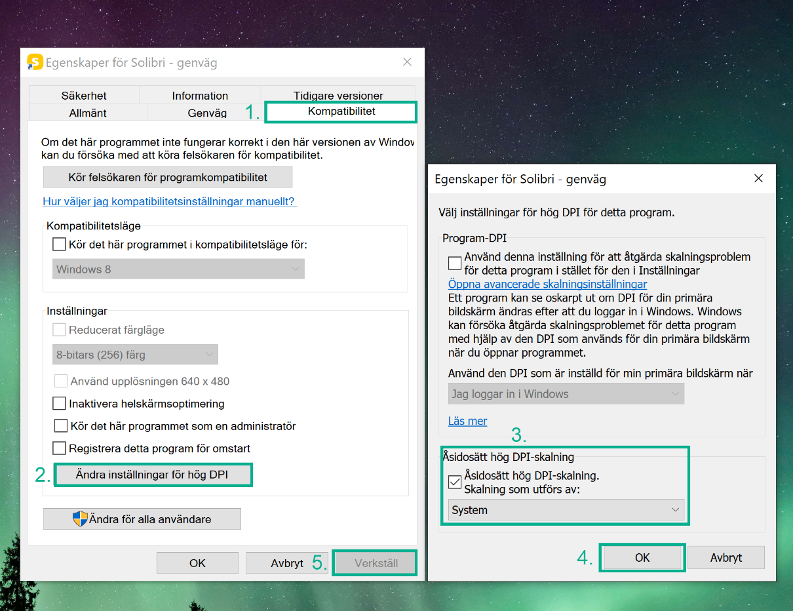Click the Verkställ button
This screenshot has height=612, width=794.
[x=375, y=563]
